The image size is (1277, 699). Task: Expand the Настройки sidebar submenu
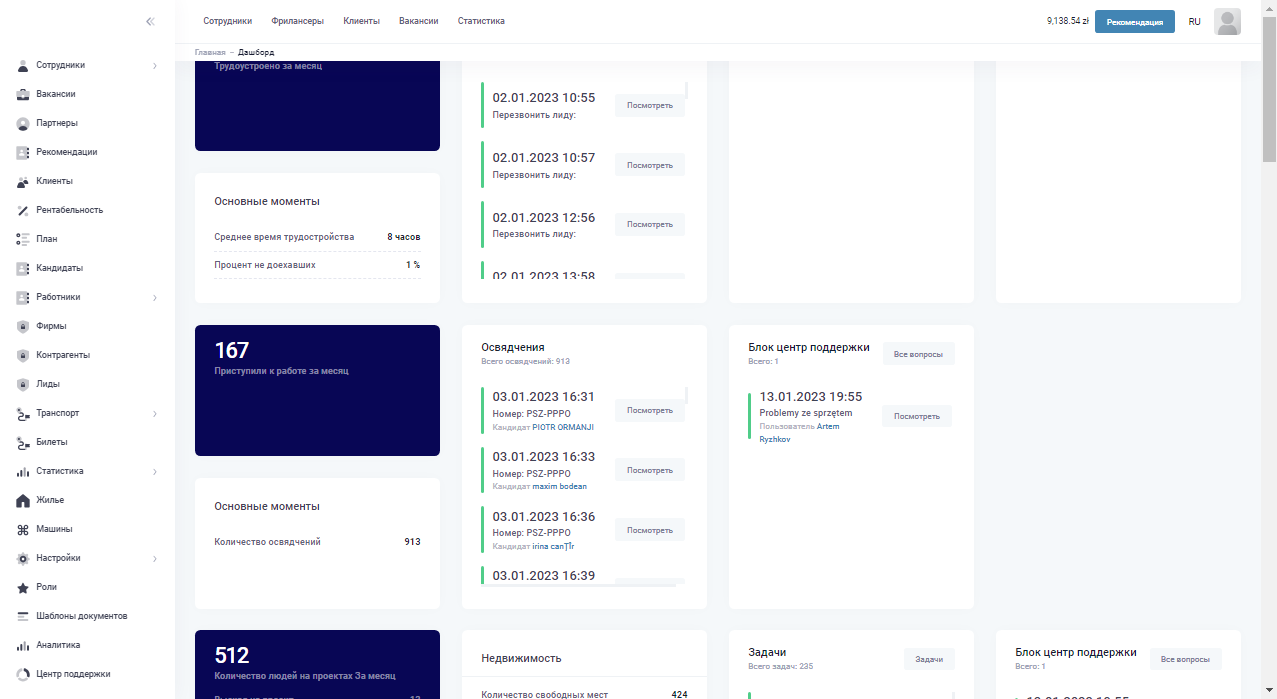pos(155,559)
